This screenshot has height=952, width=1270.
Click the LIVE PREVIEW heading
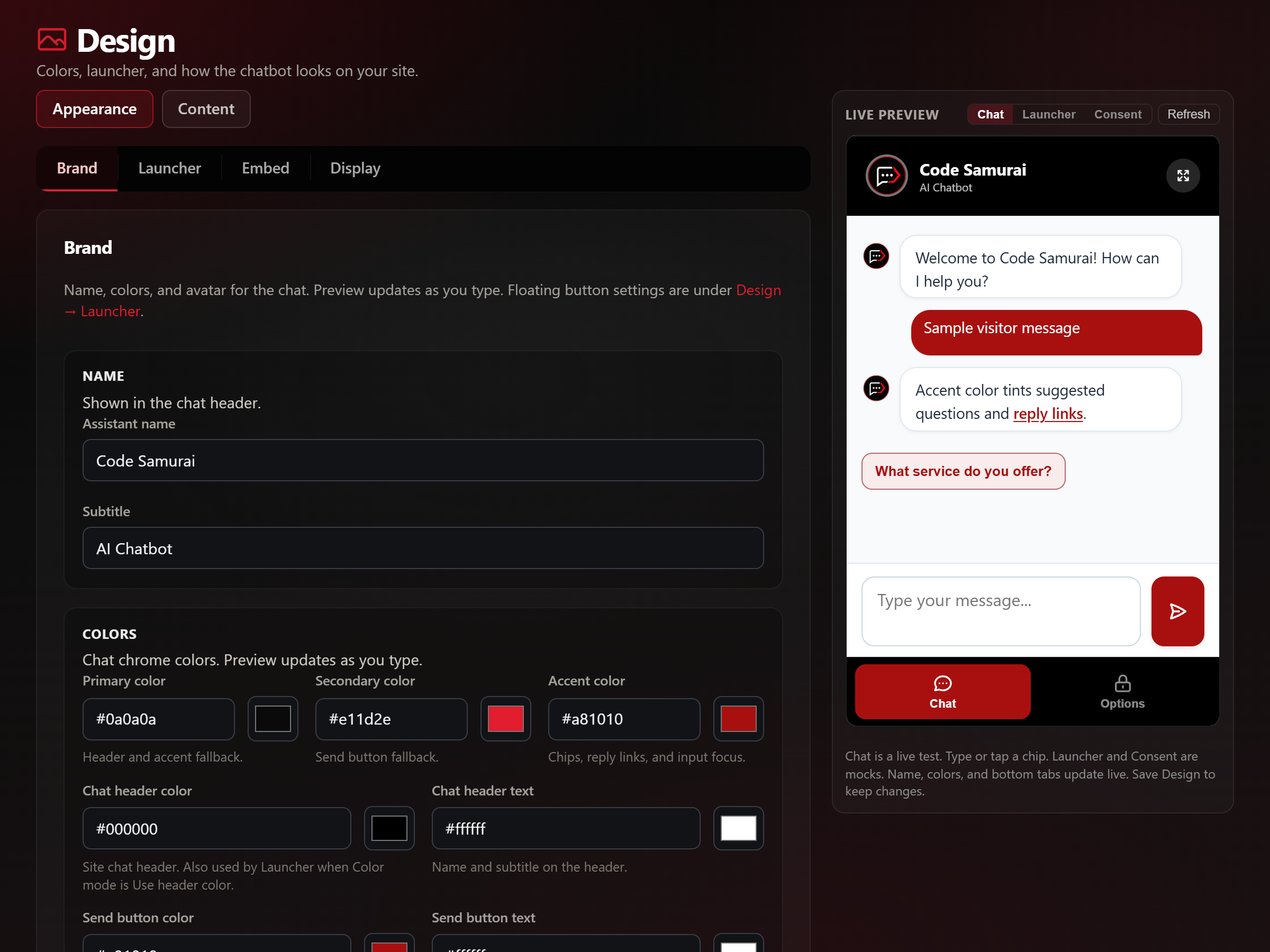[x=892, y=115]
